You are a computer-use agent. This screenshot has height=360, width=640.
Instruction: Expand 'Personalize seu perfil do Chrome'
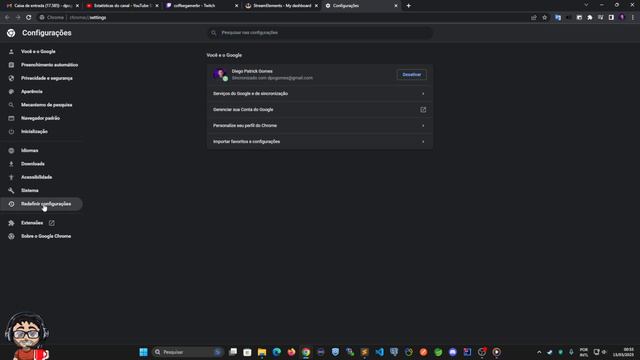(x=320, y=125)
